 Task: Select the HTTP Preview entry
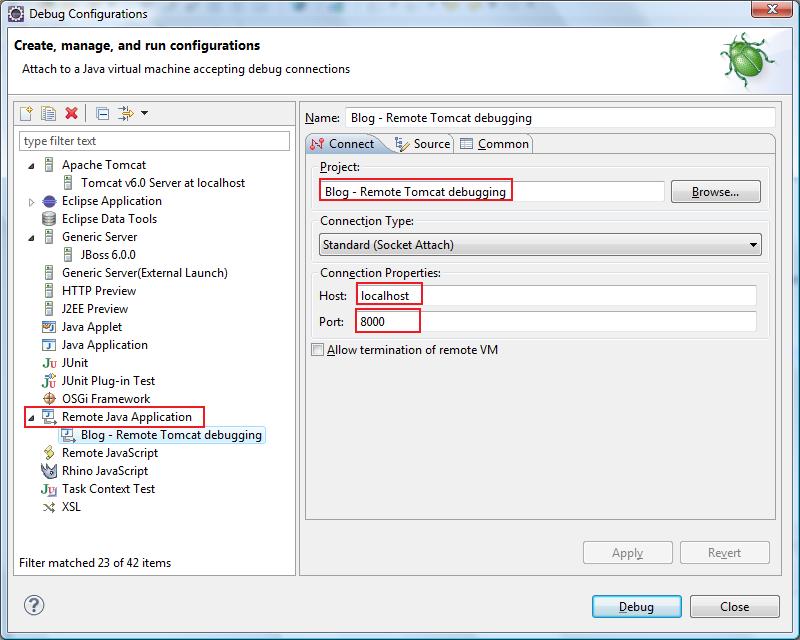(x=99, y=291)
